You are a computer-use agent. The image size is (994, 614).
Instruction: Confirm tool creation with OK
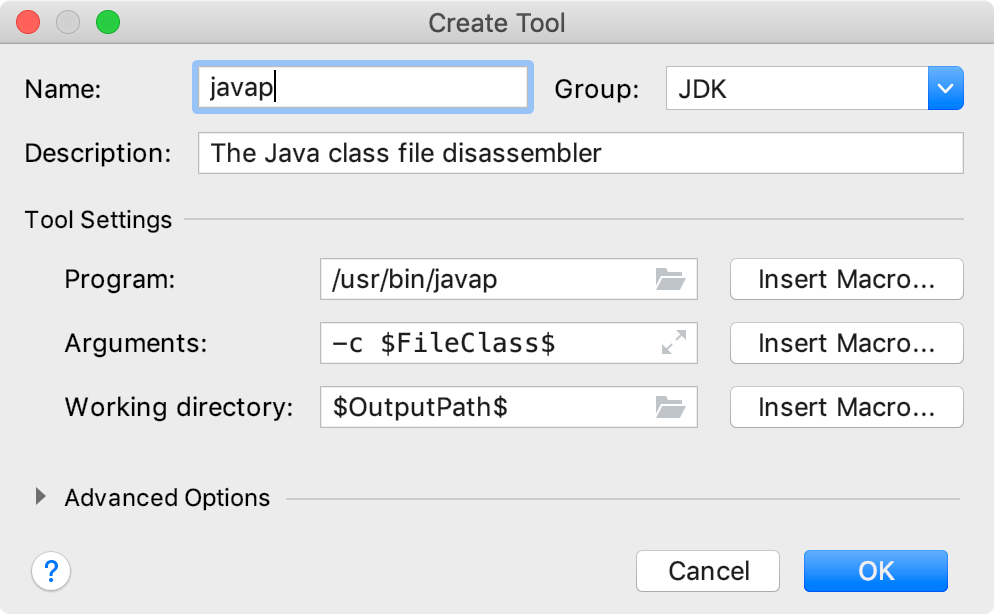coord(875,571)
